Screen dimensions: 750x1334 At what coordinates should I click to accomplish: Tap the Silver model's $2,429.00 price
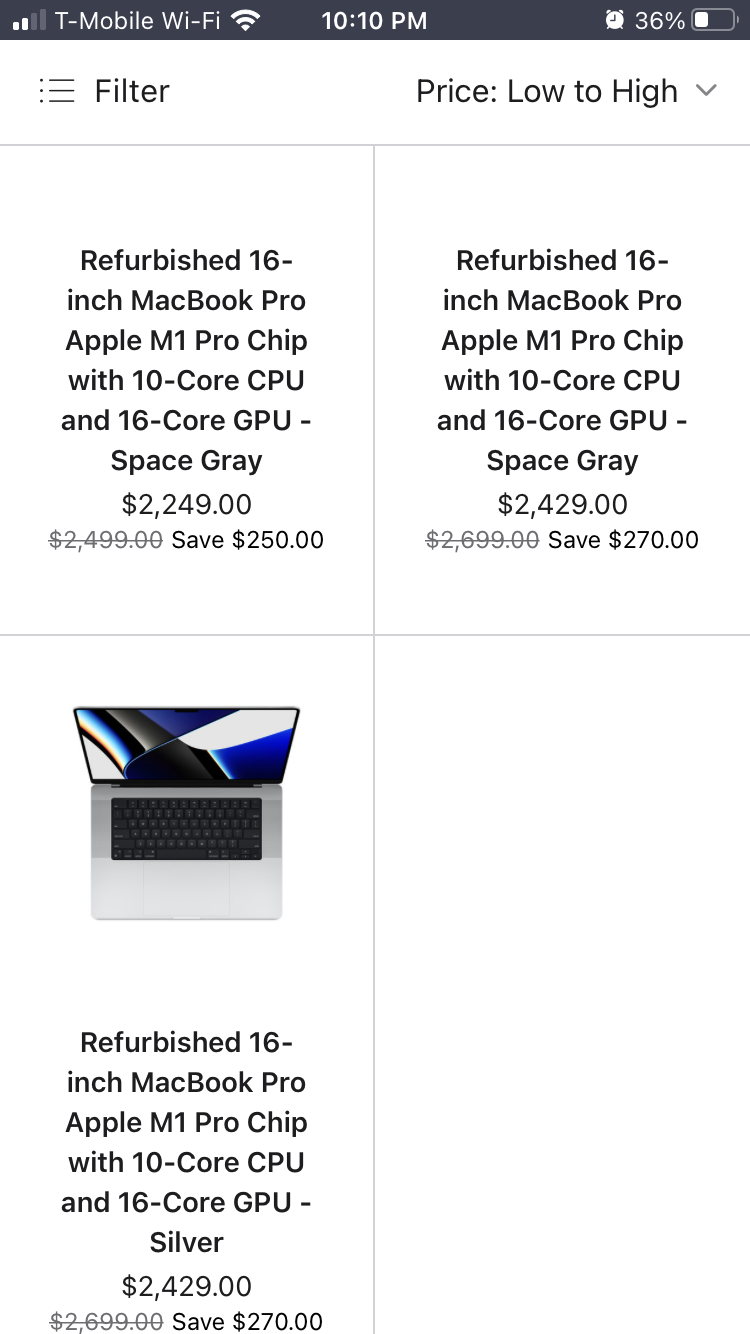(x=187, y=1286)
